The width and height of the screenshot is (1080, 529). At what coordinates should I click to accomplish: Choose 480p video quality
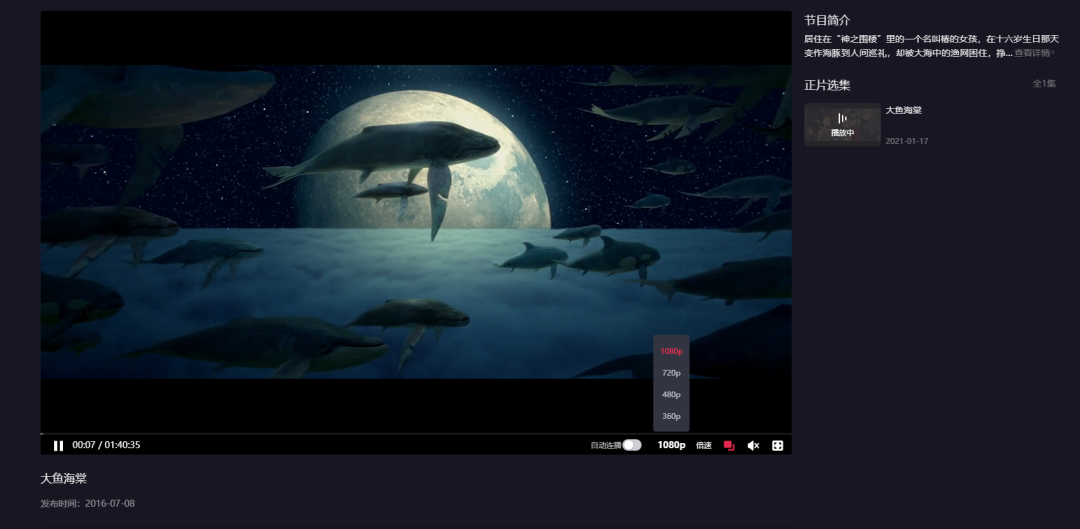672,395
